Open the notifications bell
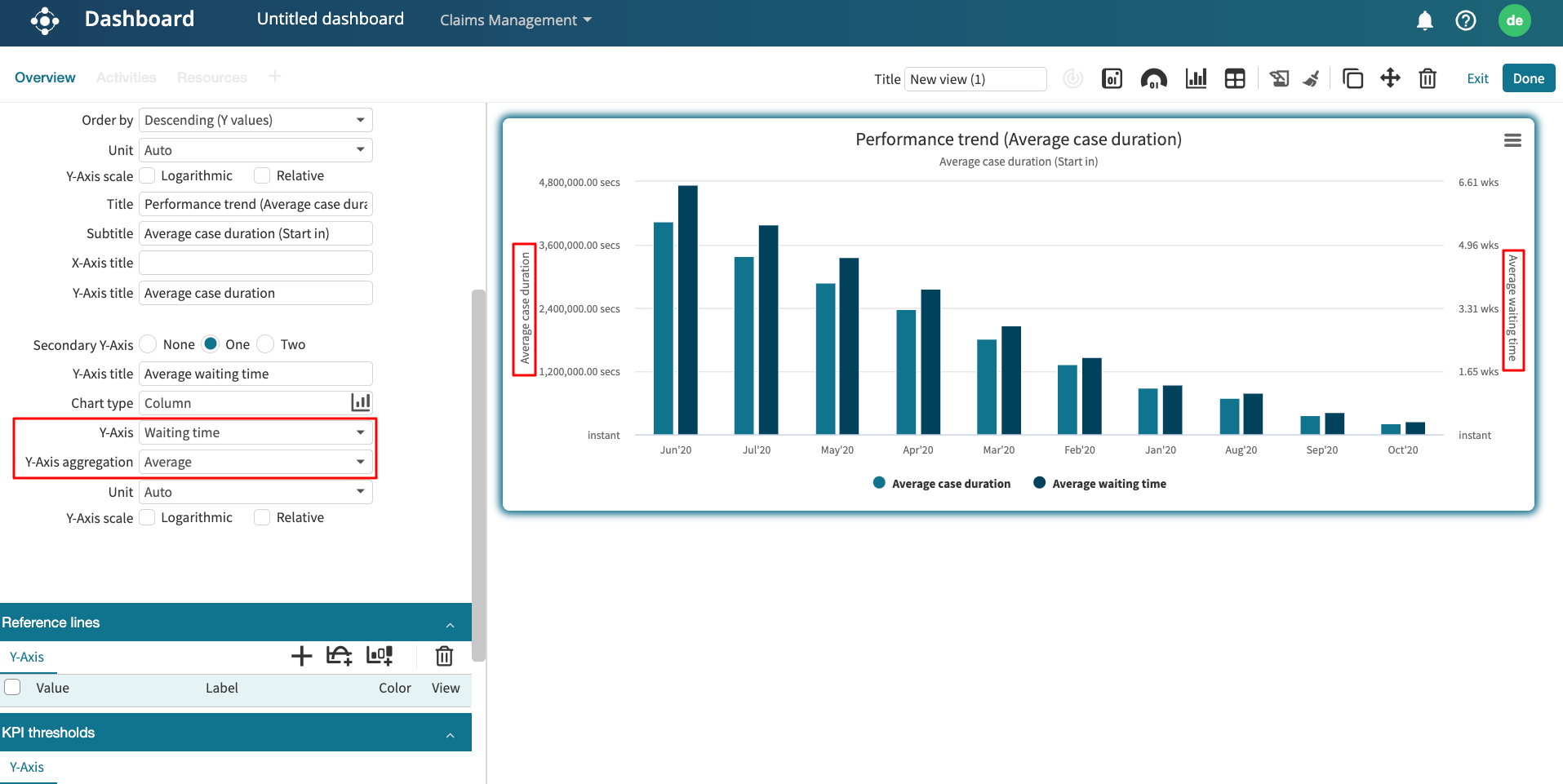This screenshot has height=784, width=1563. pos(1424,20)
